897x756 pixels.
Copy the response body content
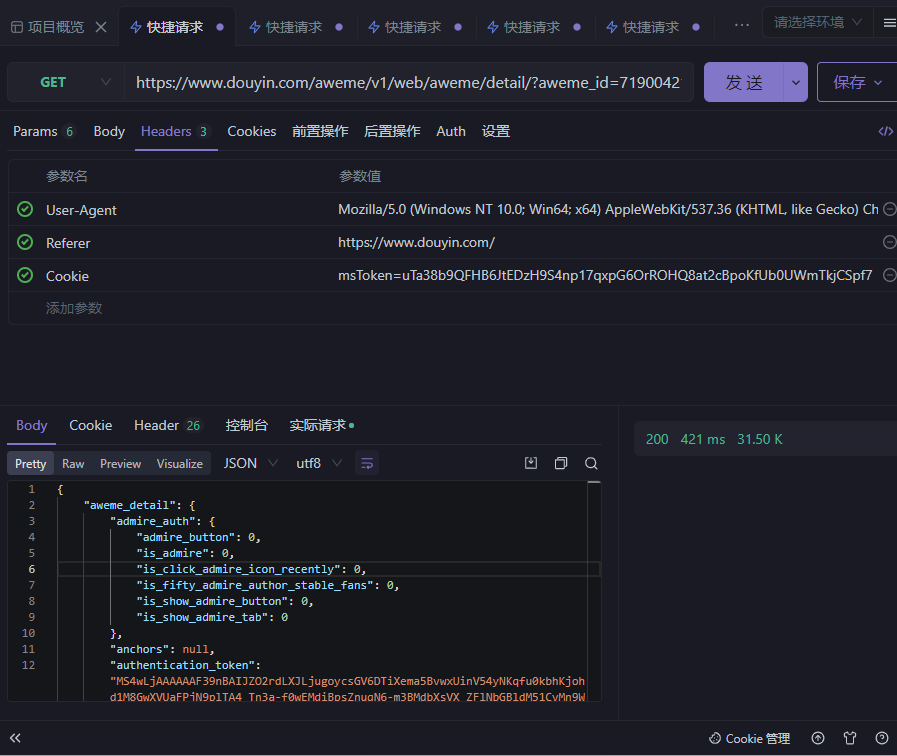[x=561, y=463]
